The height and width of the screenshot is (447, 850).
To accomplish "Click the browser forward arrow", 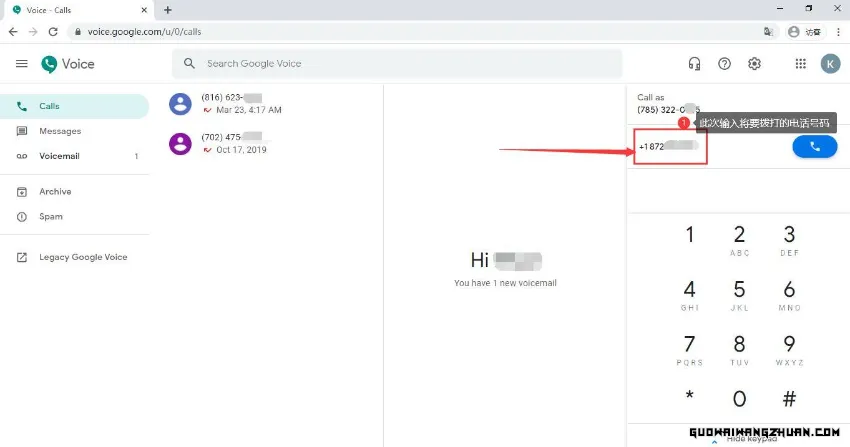I will pos(33,32).
